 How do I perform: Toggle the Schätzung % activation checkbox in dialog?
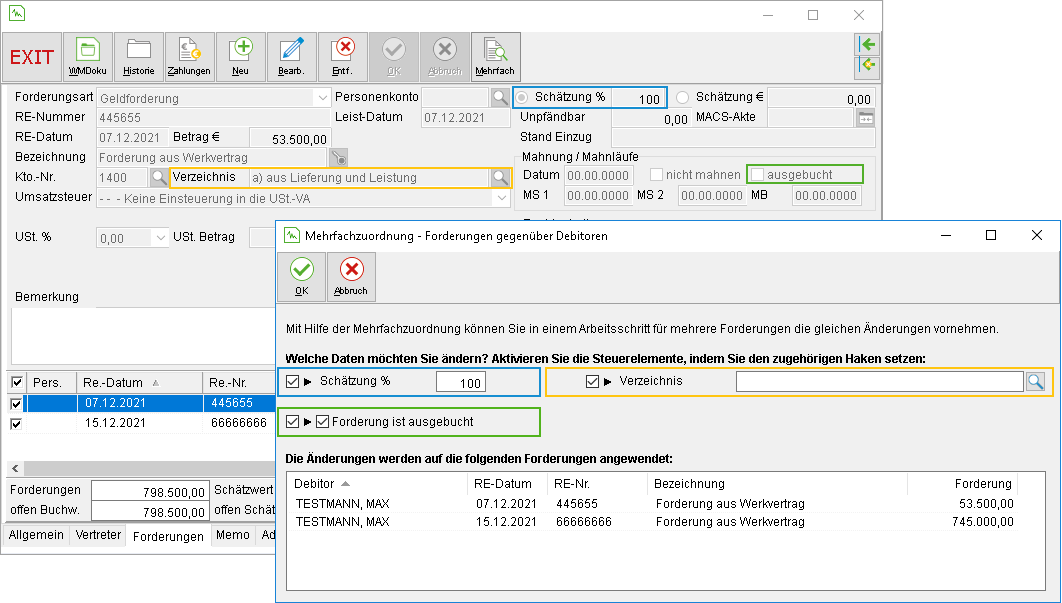coord(293,381)
